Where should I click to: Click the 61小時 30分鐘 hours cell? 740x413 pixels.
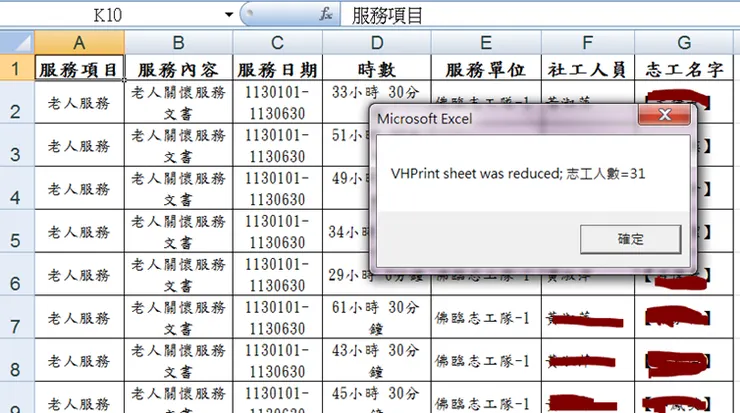pos(377,317)
